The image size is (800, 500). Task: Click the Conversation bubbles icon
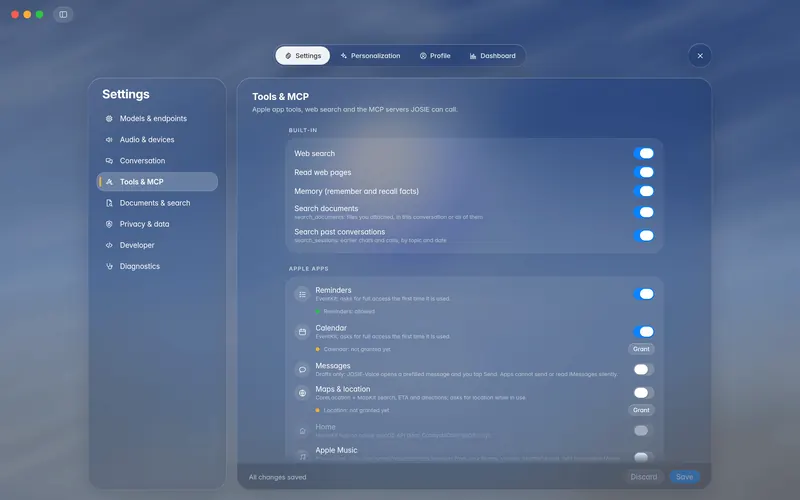pos(109,161)
